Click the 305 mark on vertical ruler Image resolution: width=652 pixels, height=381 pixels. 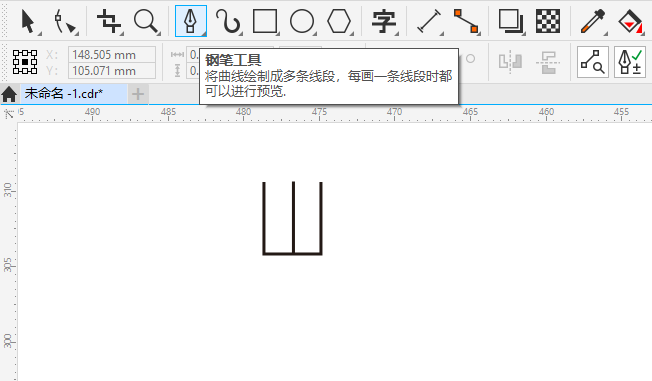click(7, 265)
